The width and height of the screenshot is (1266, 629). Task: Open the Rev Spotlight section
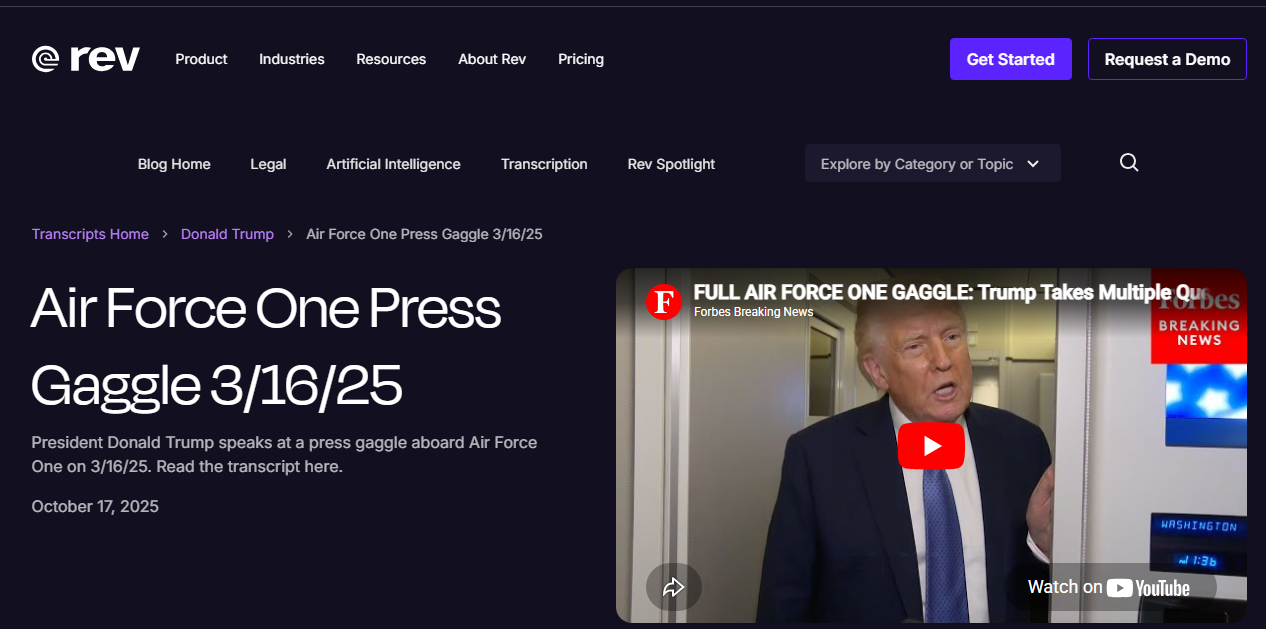671,164
